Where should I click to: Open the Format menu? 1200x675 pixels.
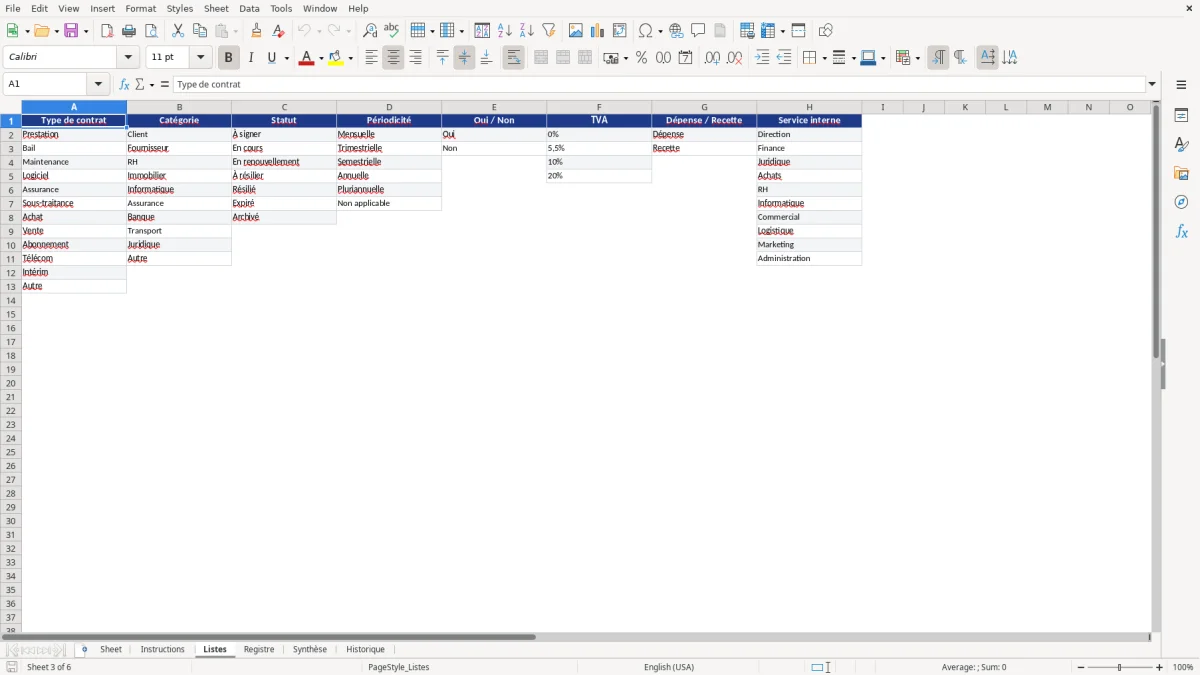tap(141, 8)
